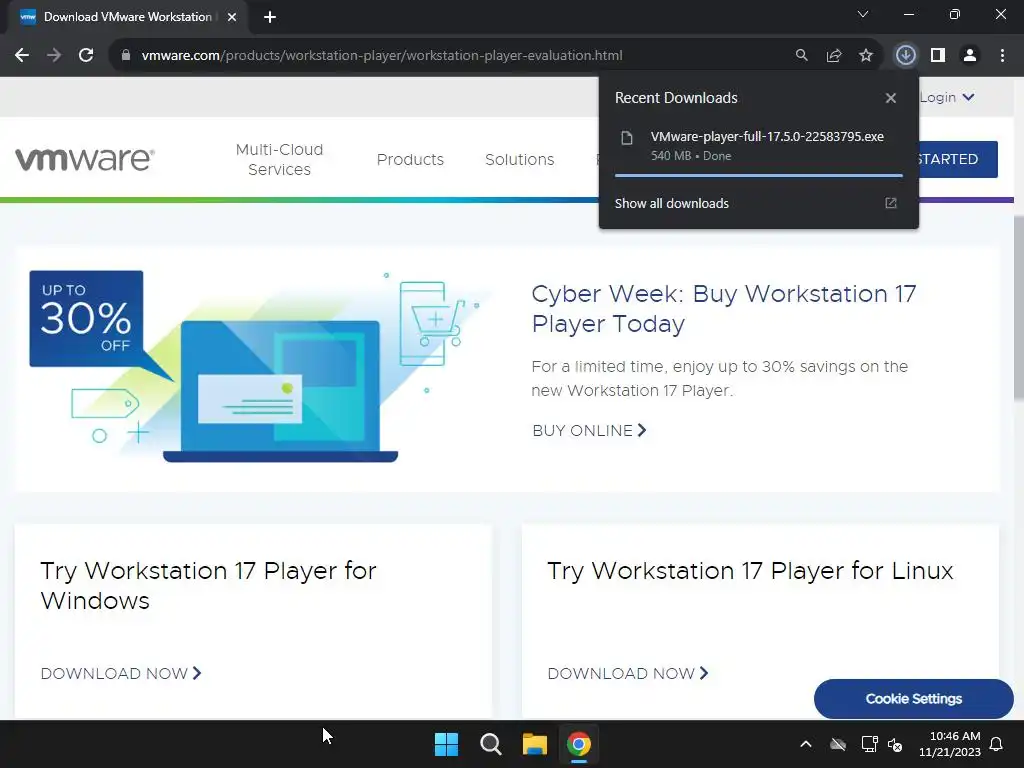Share this page using the share icon
This screenshot has height=768, width=1024.
834,56
